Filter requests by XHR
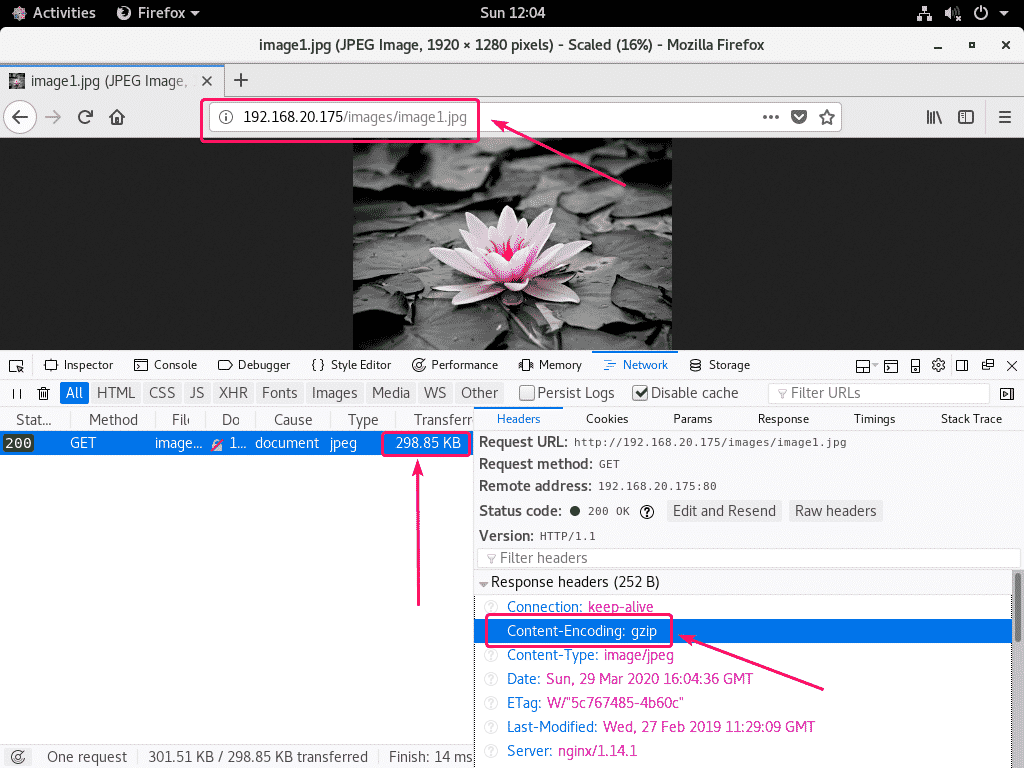 click(233, 393)
